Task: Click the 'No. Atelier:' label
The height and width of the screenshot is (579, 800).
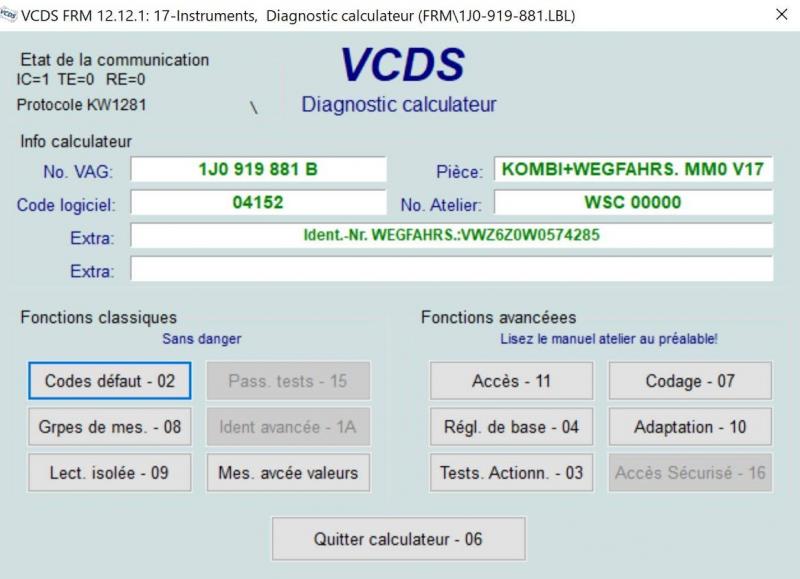Action: pyautogui.click(x=441, y=205)
